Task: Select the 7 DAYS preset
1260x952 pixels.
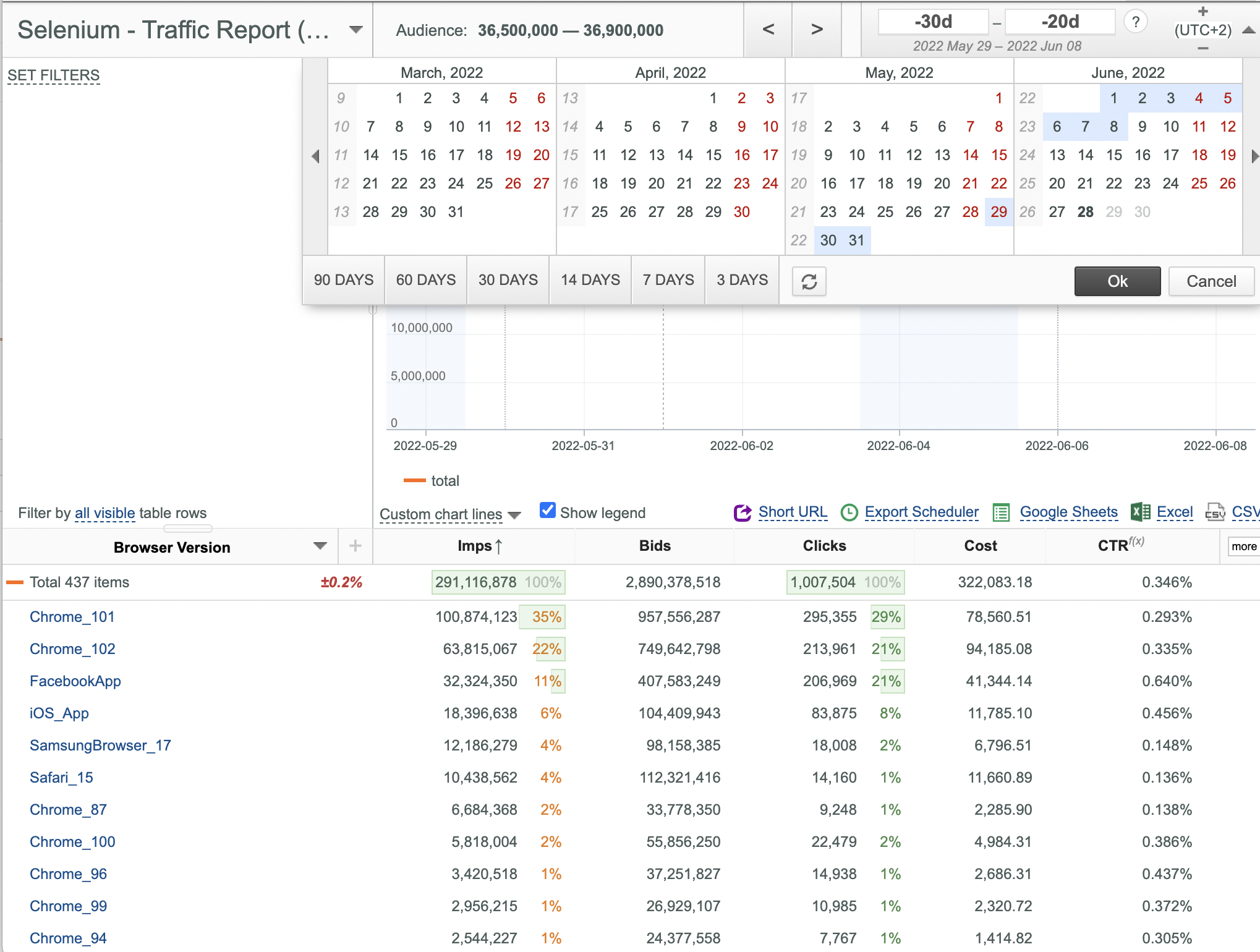Action: pyautogui.click(x=668, y=280)
